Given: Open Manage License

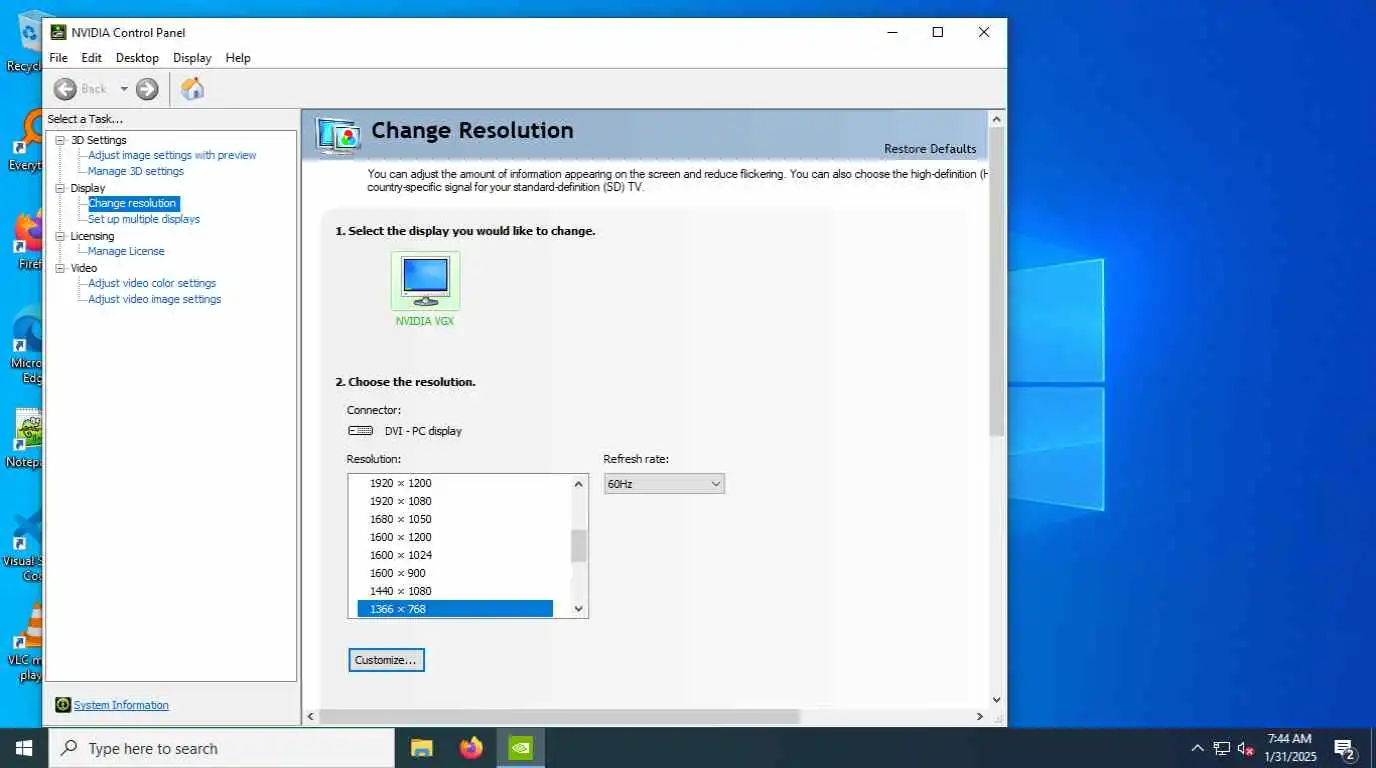Looking at the screenshot, I should pyautogui.click(x=126, y=251).
